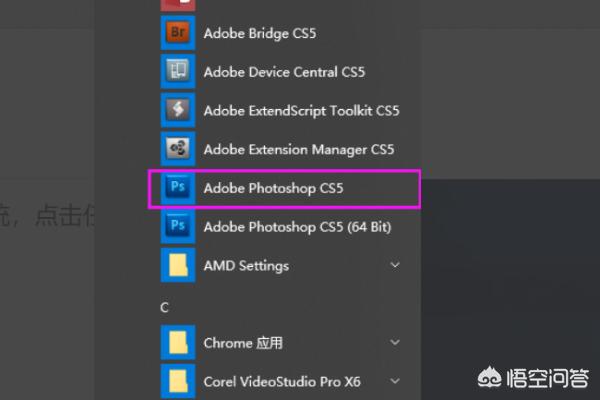600x400 pixels.
Task: Select Adobe Device Central CS5 label
Action: click(x=284, y=72)
